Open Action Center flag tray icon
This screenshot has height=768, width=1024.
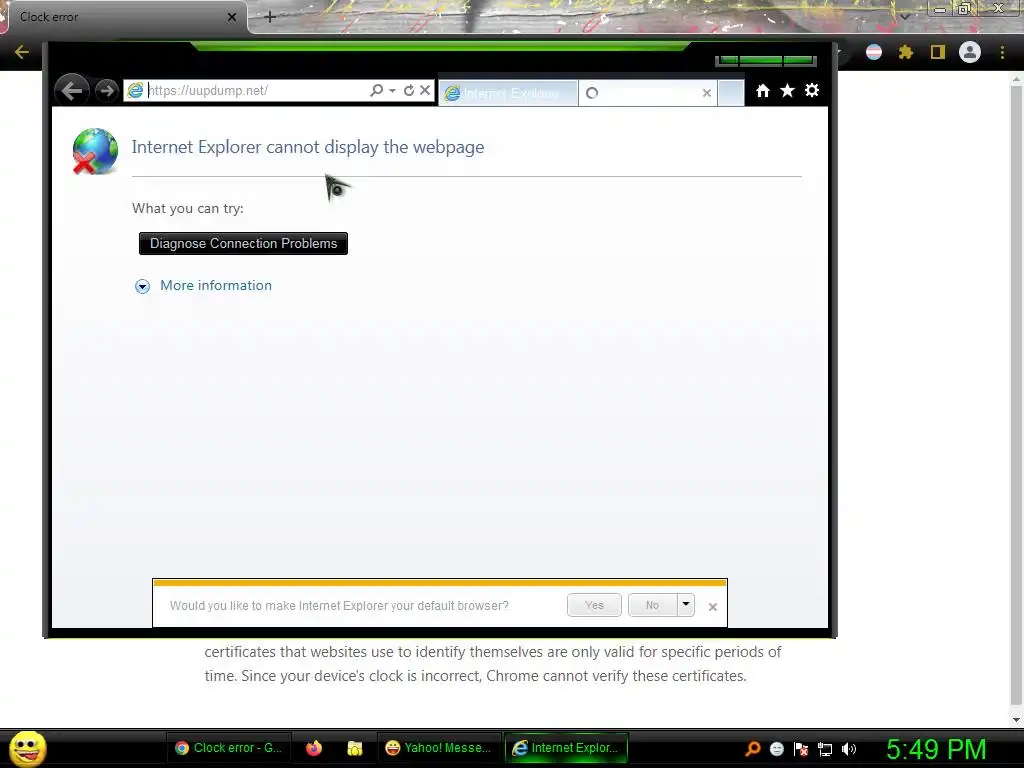[x=801, y=749]
